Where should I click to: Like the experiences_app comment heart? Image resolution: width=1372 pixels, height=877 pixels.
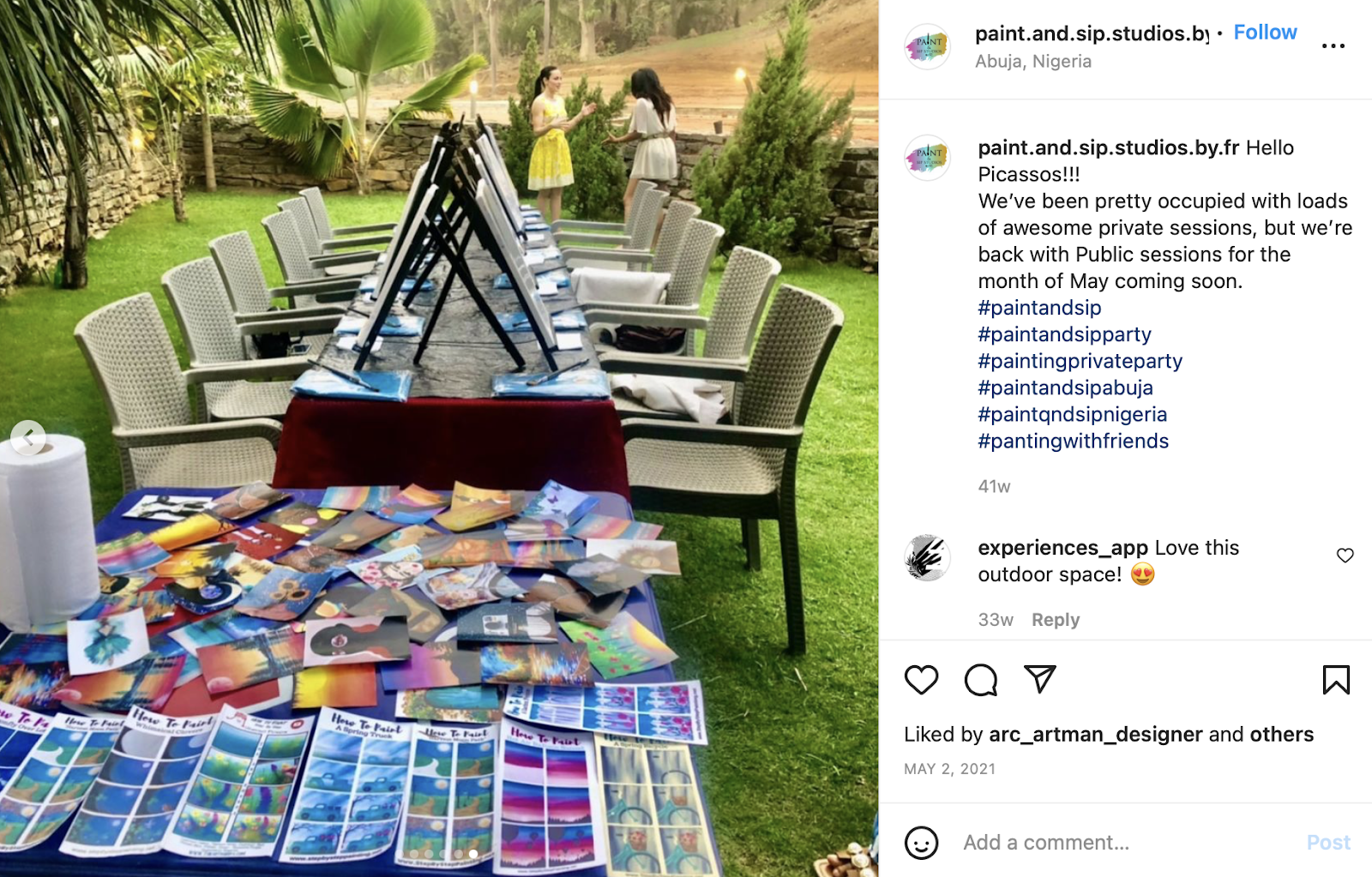1345,556
